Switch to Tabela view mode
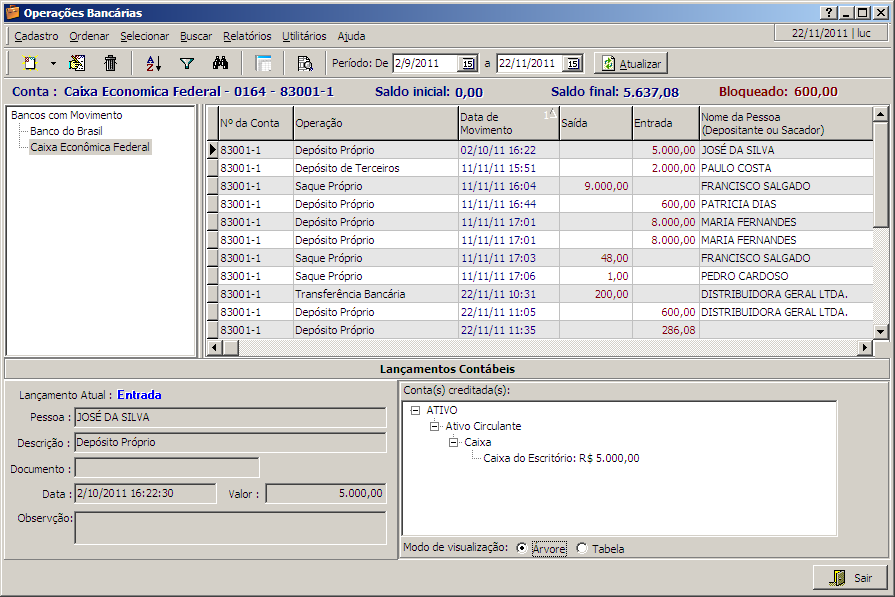The width and height of the screenshot is (895, 597). pyautogui.click(x=582, y=548)
